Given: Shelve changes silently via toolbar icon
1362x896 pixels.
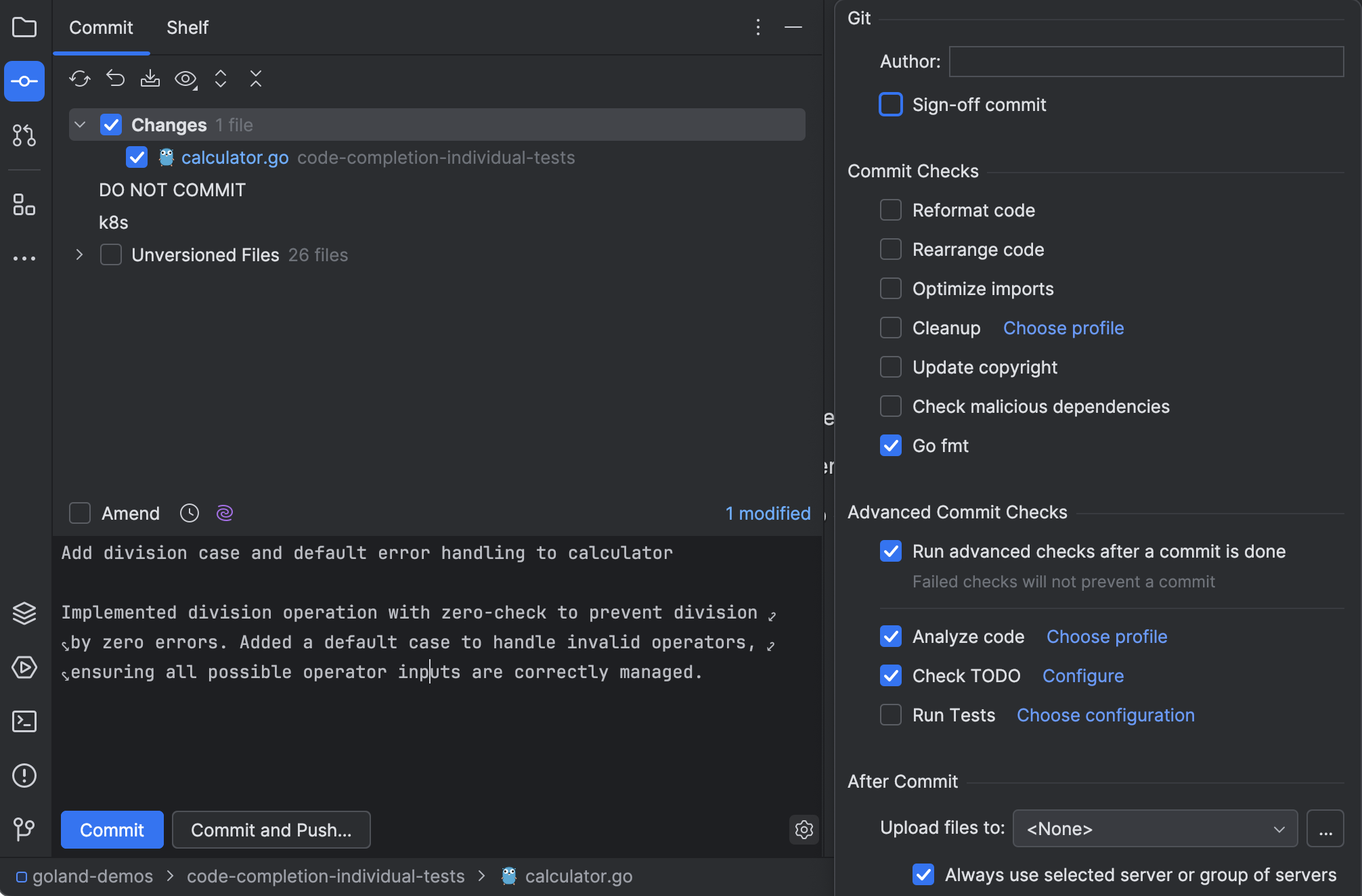Looking at the screenshot, I should pos(150,79).
